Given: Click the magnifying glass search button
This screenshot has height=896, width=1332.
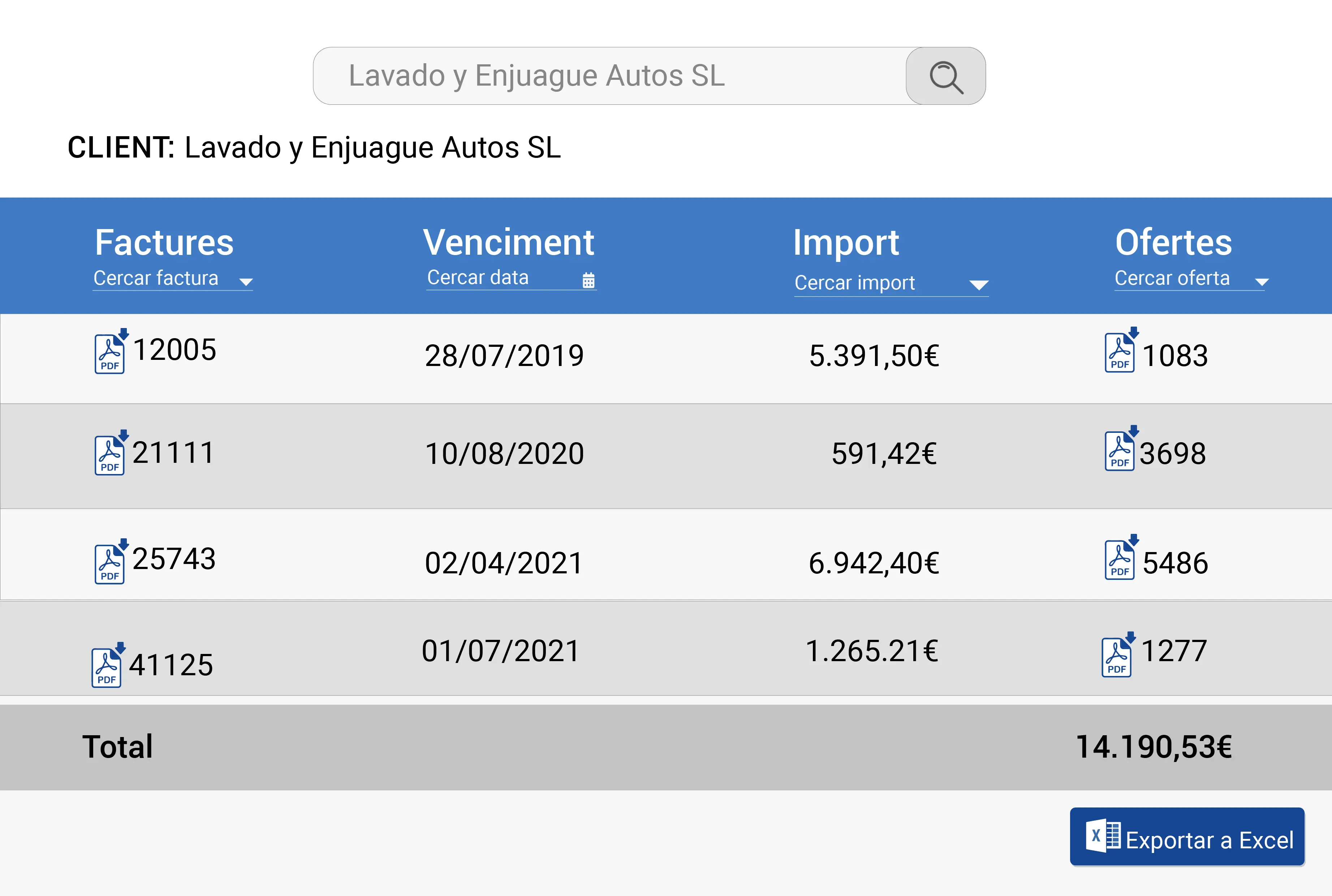Looking at the screenshot, I should tap(945, 76).
